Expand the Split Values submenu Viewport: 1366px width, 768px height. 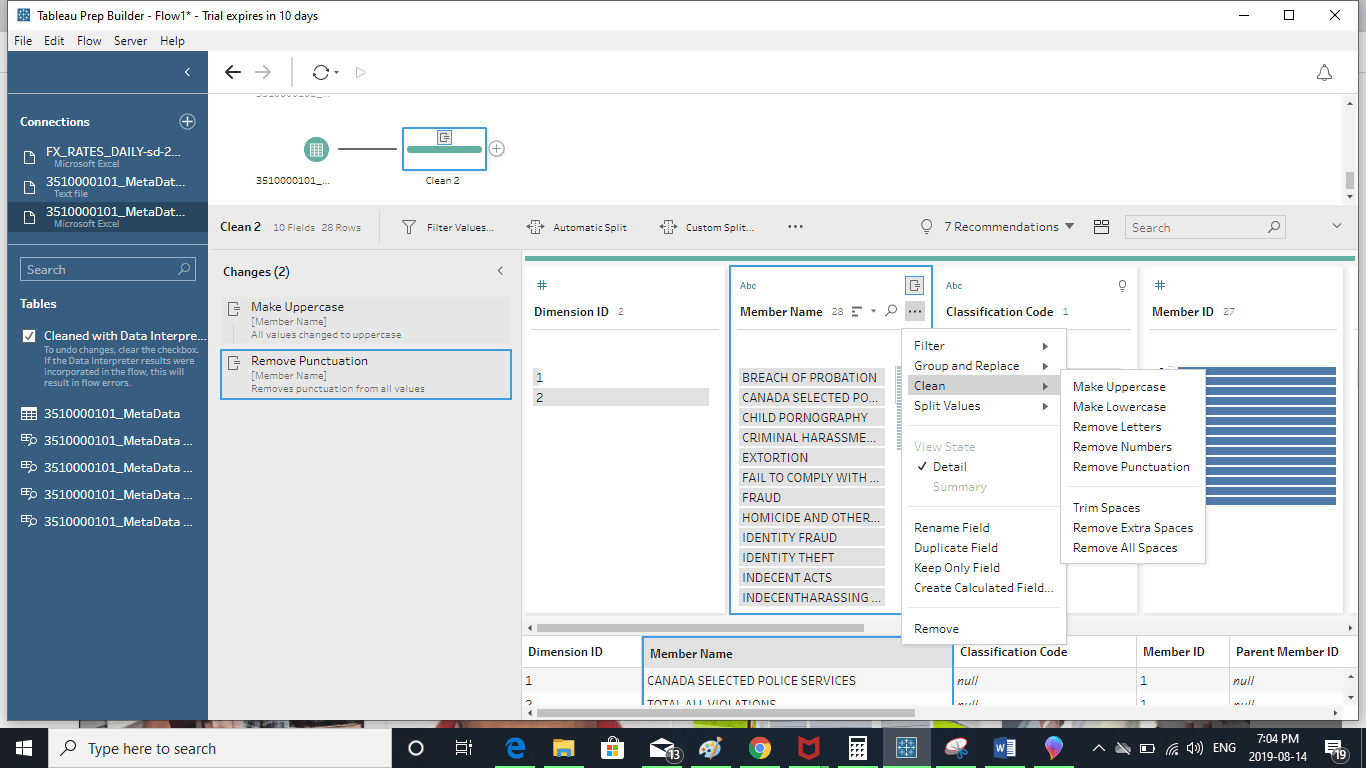984,406
